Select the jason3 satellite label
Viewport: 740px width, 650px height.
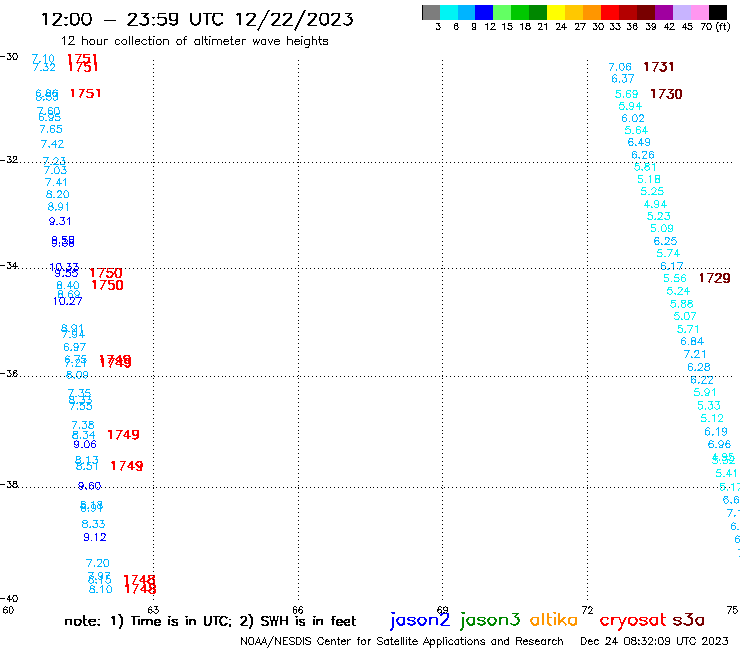[490, 620]
